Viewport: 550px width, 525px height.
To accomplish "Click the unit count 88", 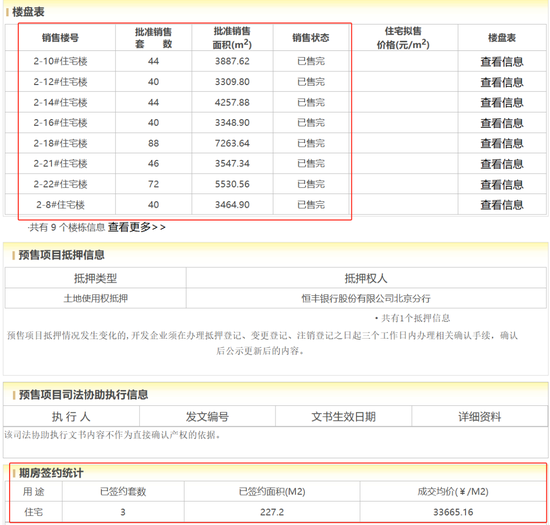I will click(153, 143).
